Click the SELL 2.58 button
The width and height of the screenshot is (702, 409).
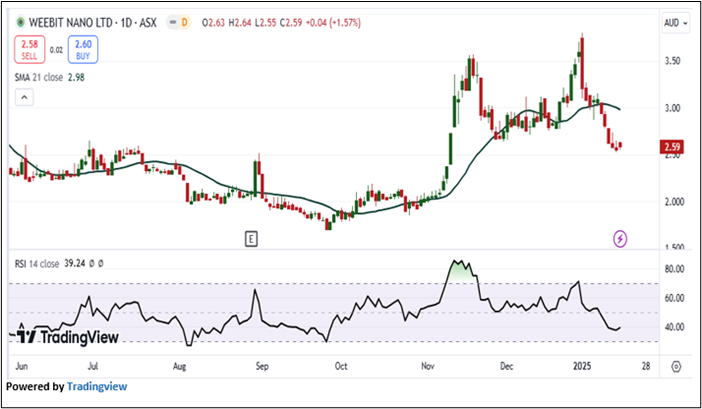(x=30, y=49)
